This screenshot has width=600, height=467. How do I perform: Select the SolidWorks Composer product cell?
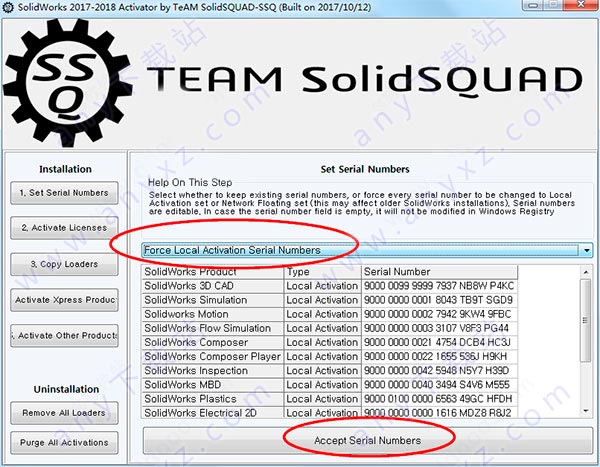[x=213, y=343]
